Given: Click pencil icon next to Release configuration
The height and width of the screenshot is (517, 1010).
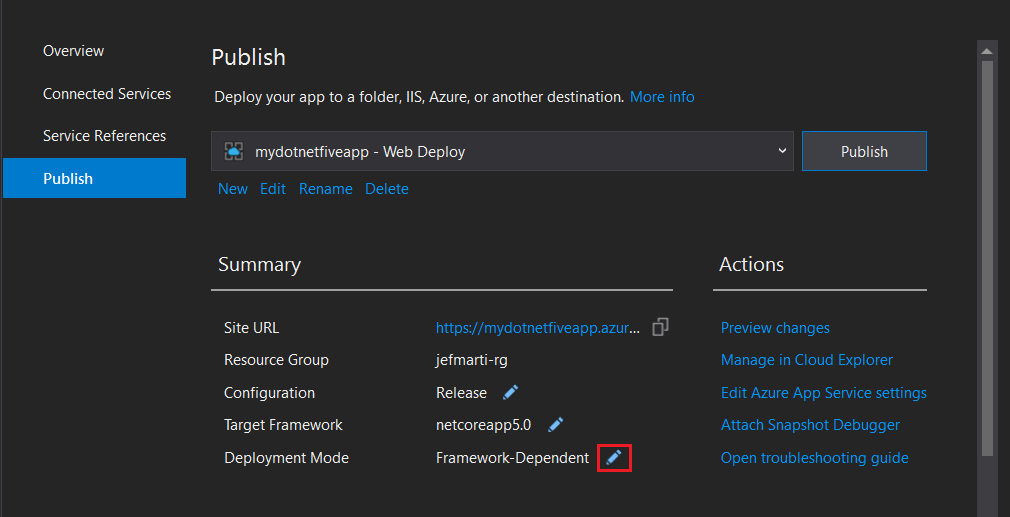Looking at the screenshot, I should tap(510, 393).
